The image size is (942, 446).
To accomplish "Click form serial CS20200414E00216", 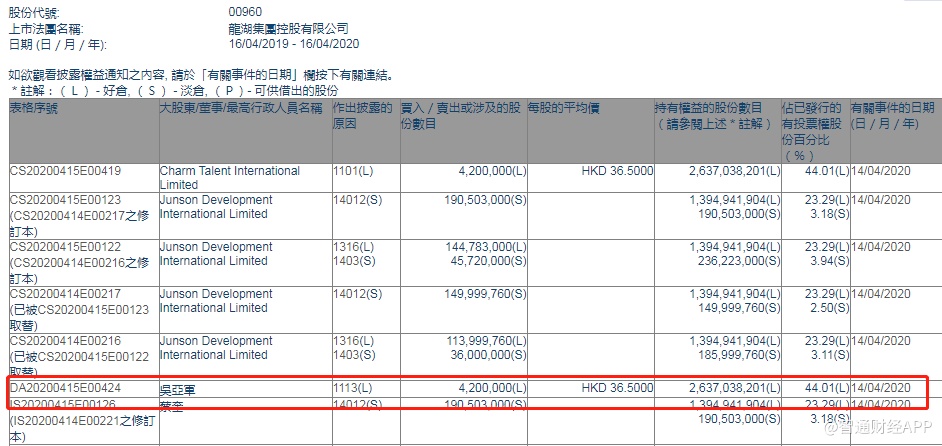I will tap(65, 341).
